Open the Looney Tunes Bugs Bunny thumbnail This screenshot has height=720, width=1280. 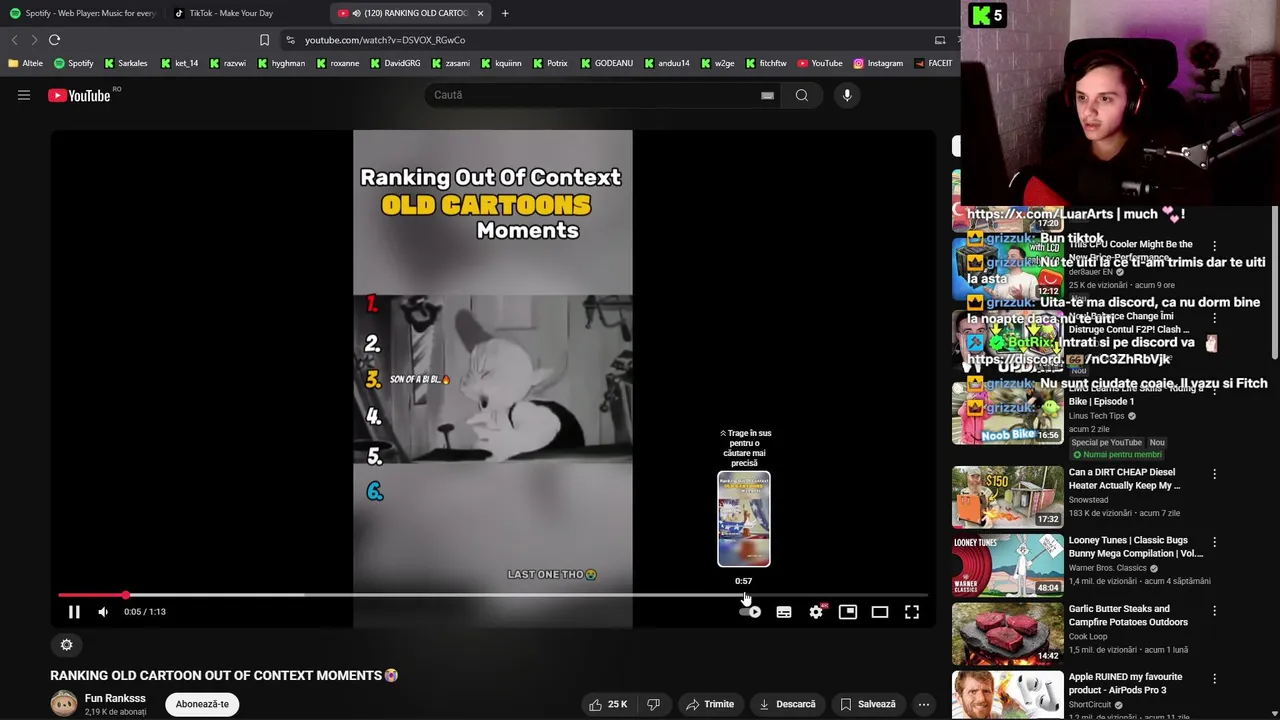click(1007, 565)
